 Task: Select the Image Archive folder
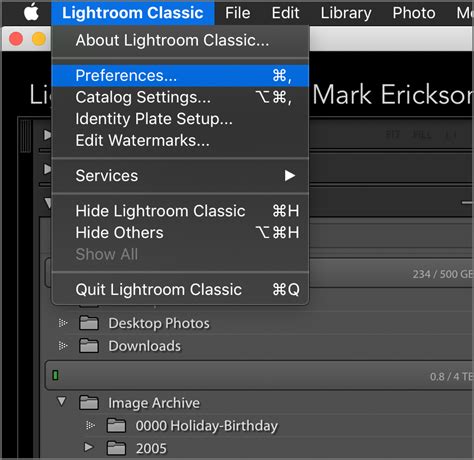point(154,403)
